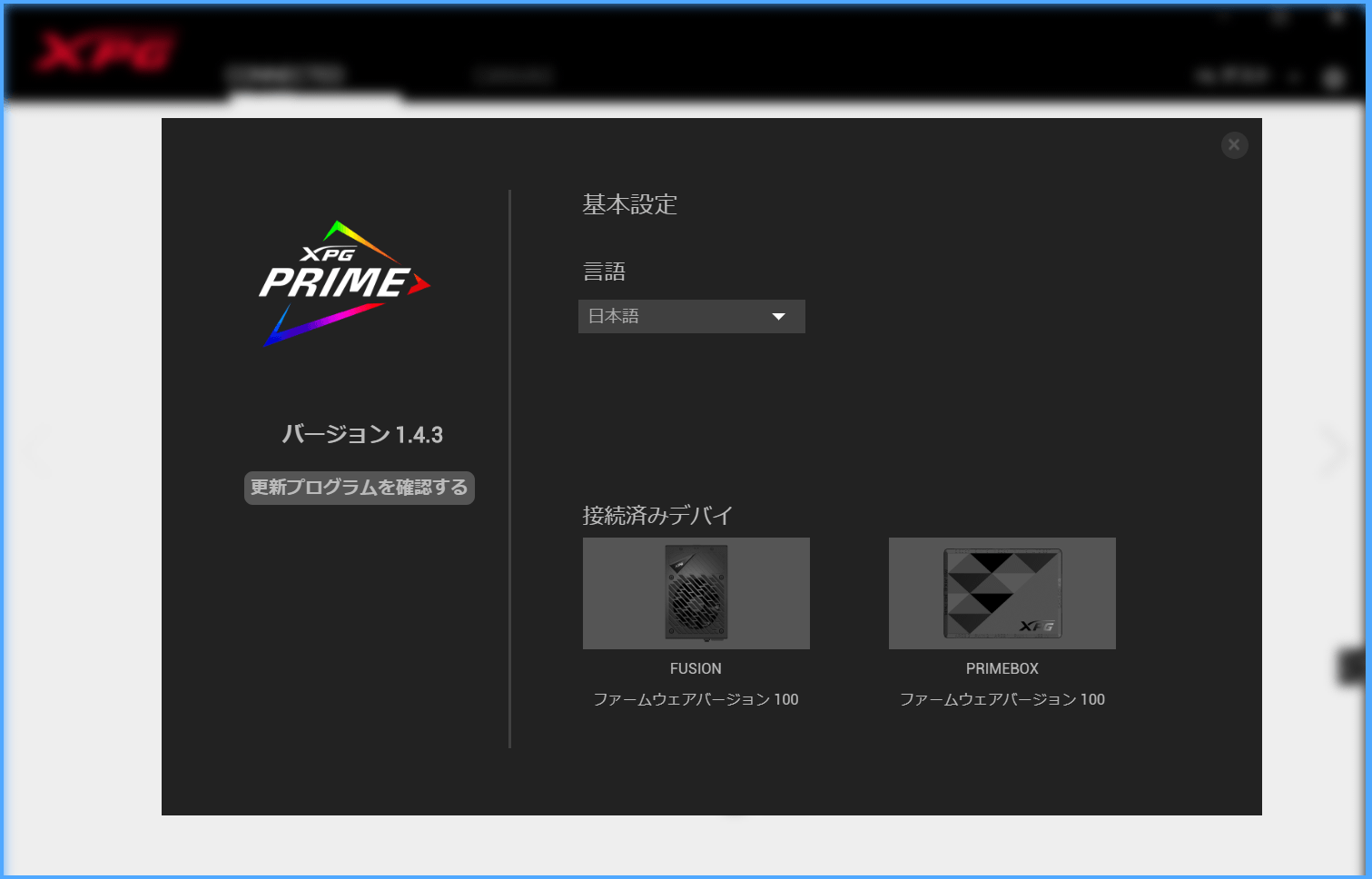Open the 日本語 language dropdown
Image resolution: width=1372 pixels, height=879 pixels.
point(692,316)
